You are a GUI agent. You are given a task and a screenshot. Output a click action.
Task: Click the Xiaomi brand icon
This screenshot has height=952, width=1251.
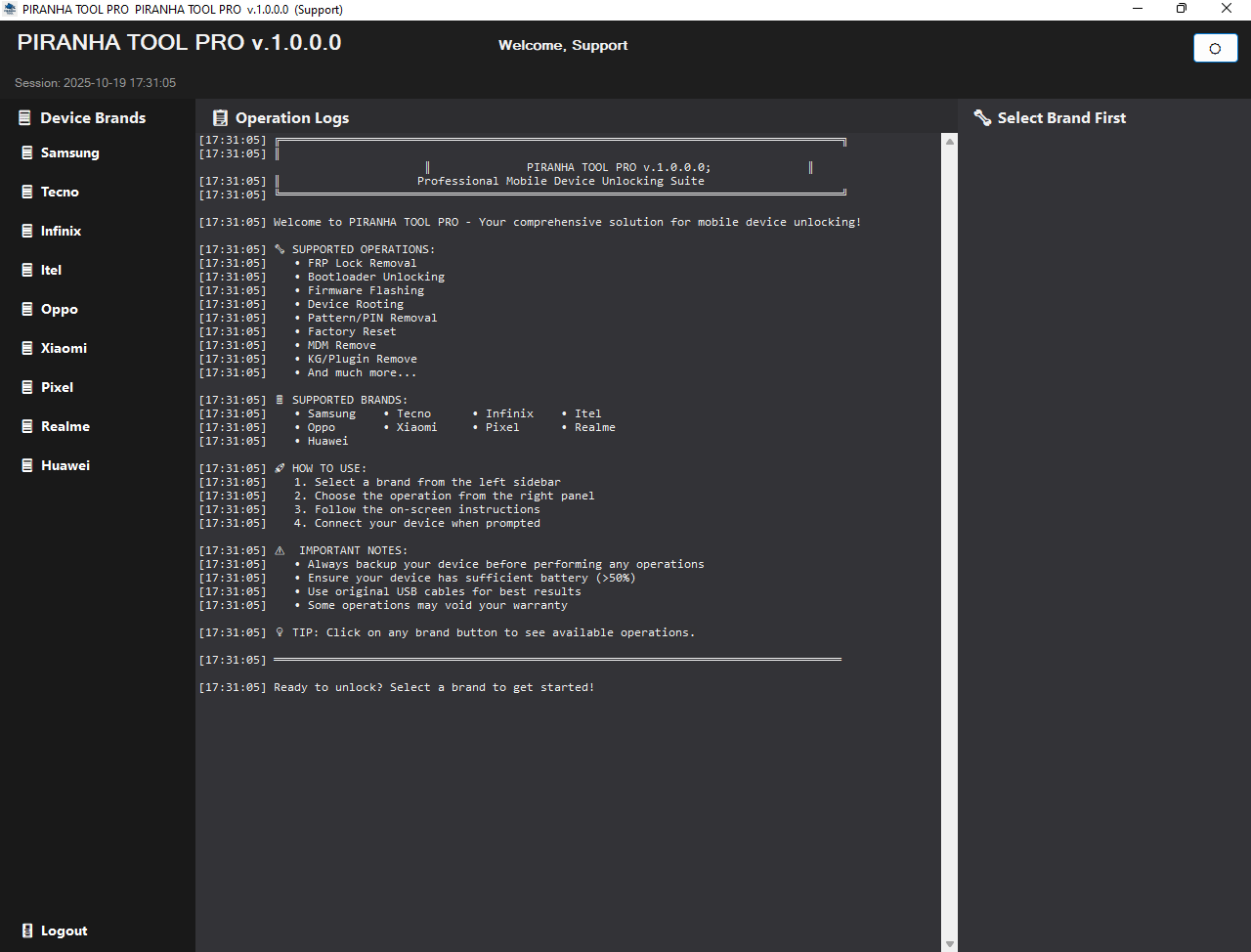[x=27, y=348]
